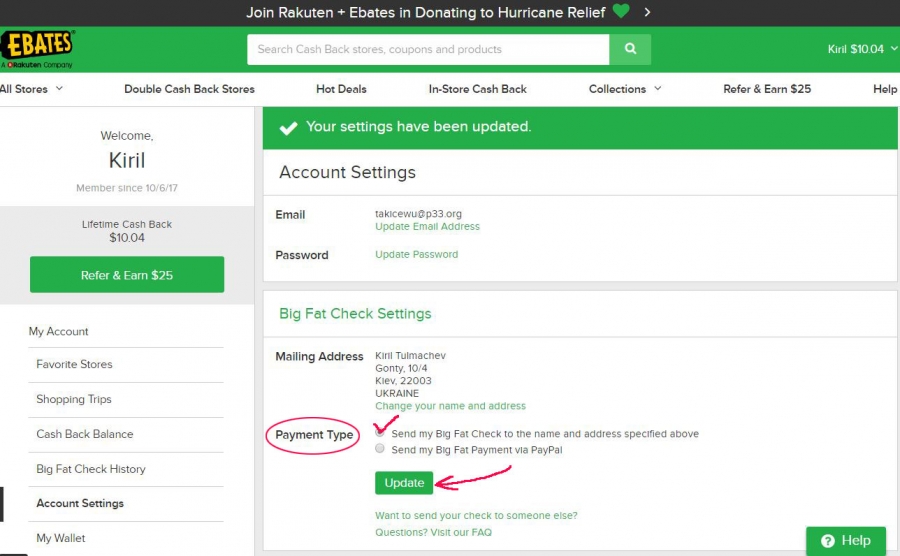Click the Member since 10/6/17 text
Viewport: 900px width, 556px height.
(x=127, y=188)
